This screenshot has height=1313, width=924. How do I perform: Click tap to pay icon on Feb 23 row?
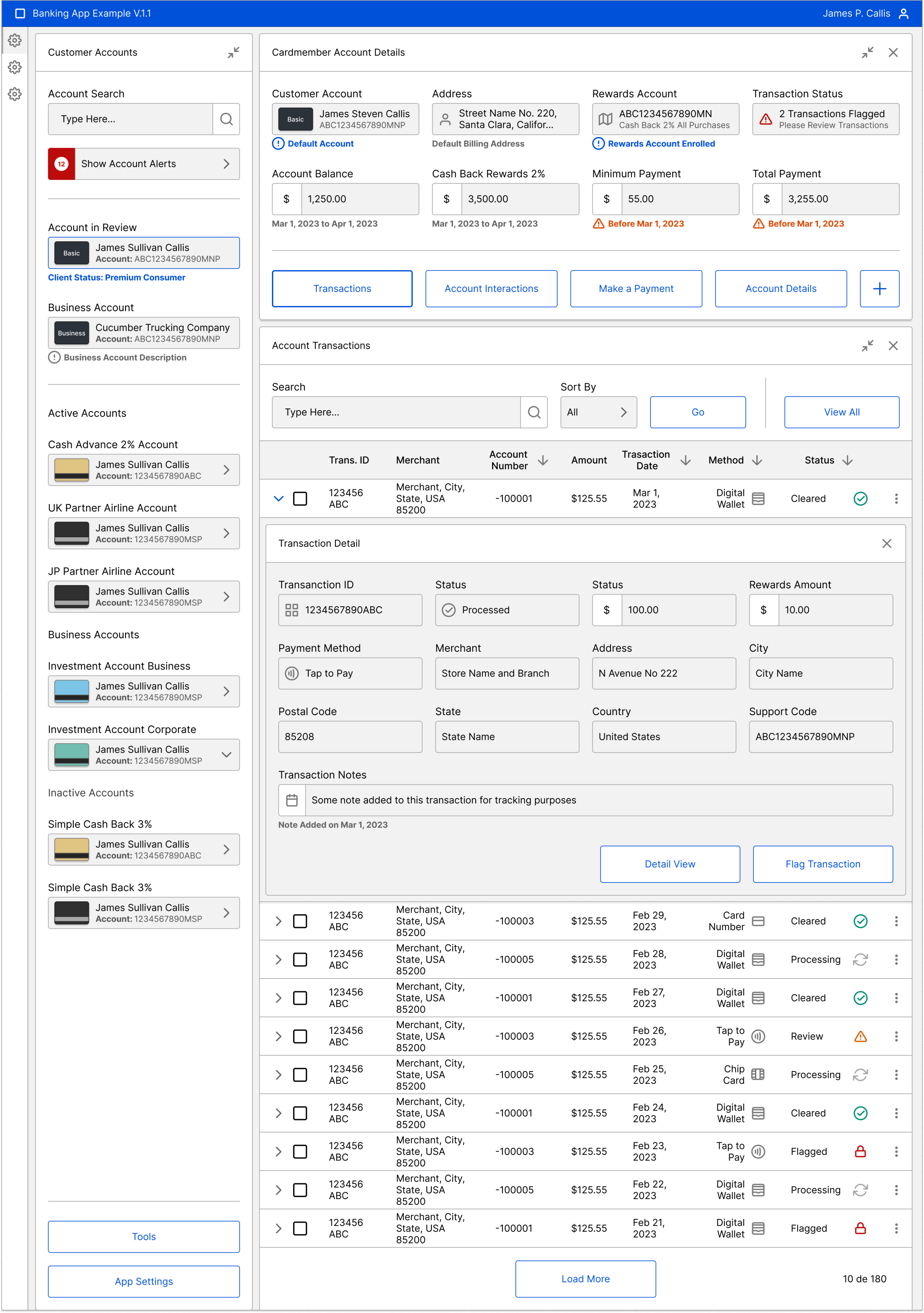pos(758,1151)
